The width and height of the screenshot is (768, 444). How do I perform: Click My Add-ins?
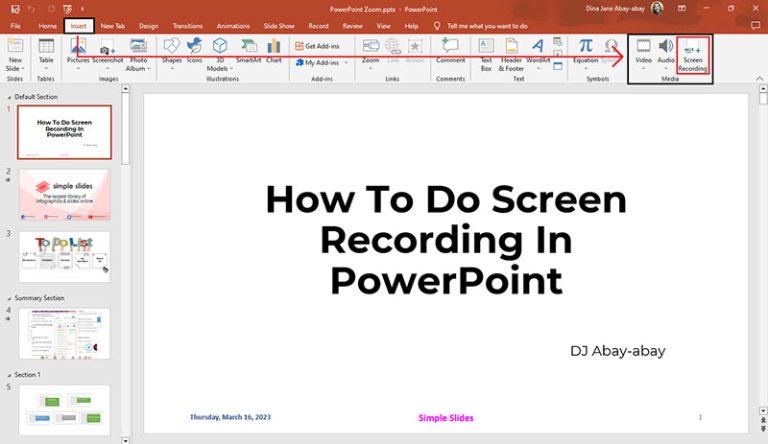pos(318,63)
